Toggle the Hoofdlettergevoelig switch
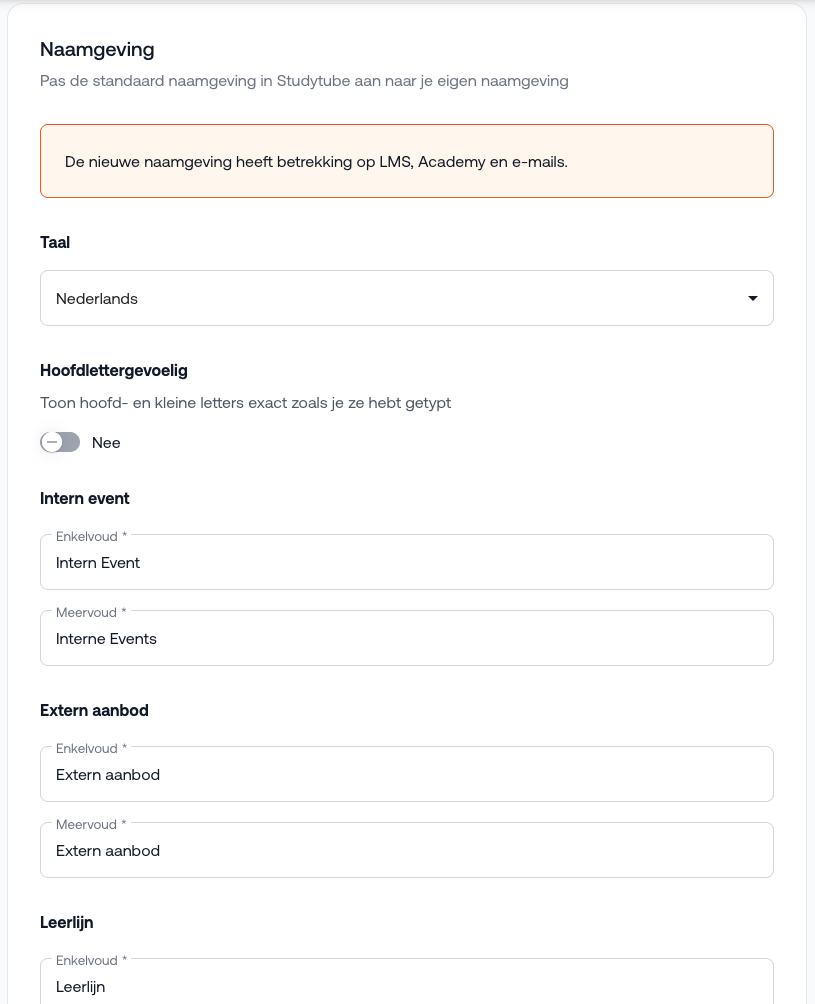The image size is (815, 1004). pyautogui.click(x=60, y=442)
